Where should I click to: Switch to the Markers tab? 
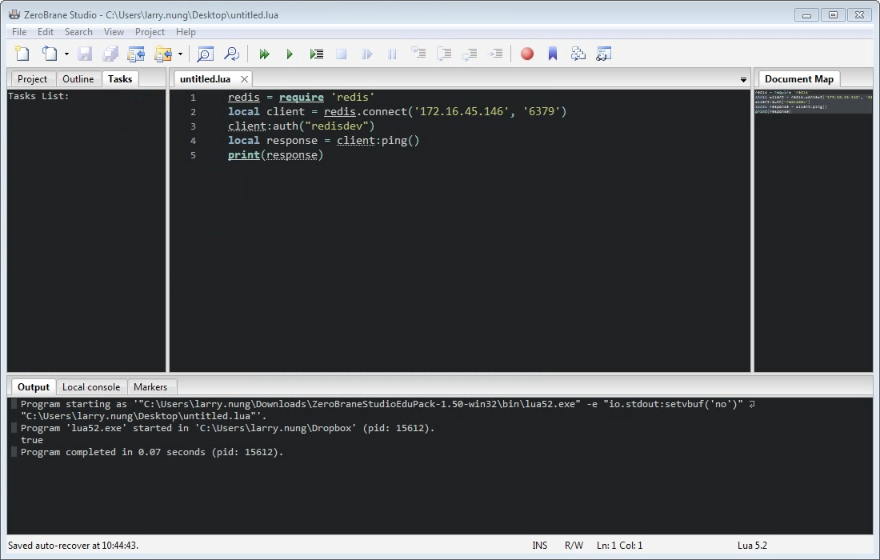point(150,387)
